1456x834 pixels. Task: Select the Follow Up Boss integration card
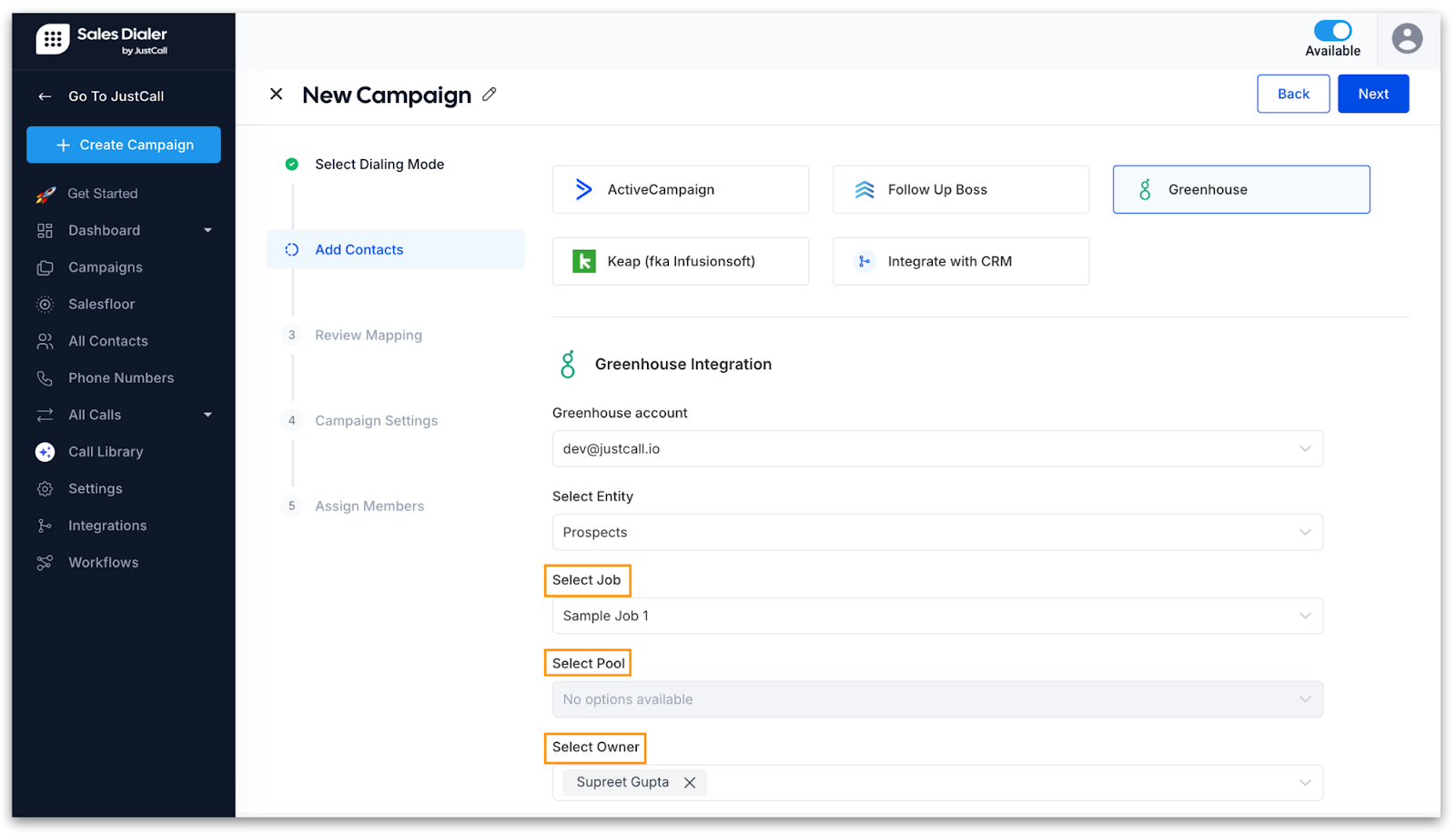pyautogui.click(x=961, y=190)
